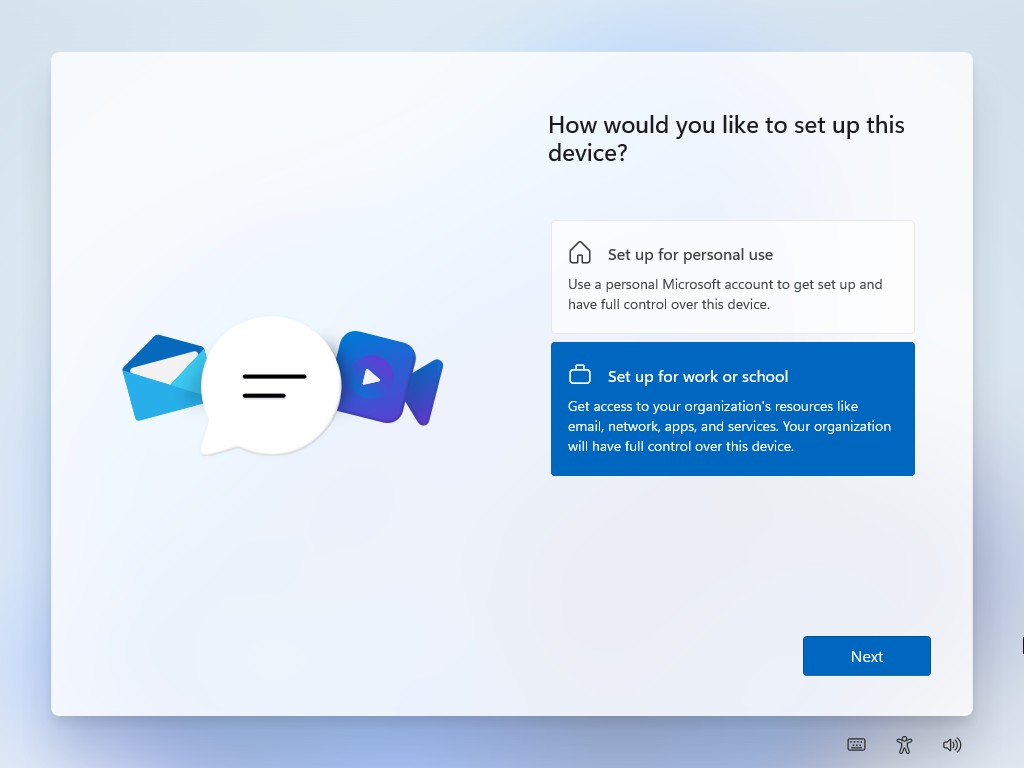Click the personal Microsoft account description text

tap(724, 294)
